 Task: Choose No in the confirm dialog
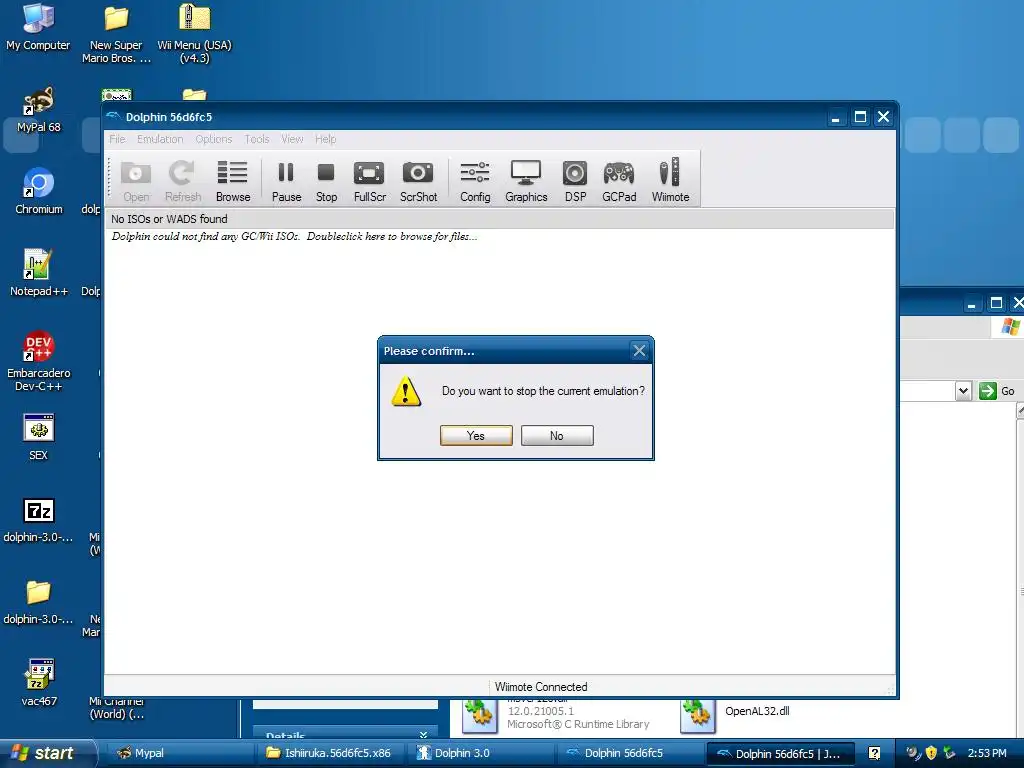click(557, 436)
